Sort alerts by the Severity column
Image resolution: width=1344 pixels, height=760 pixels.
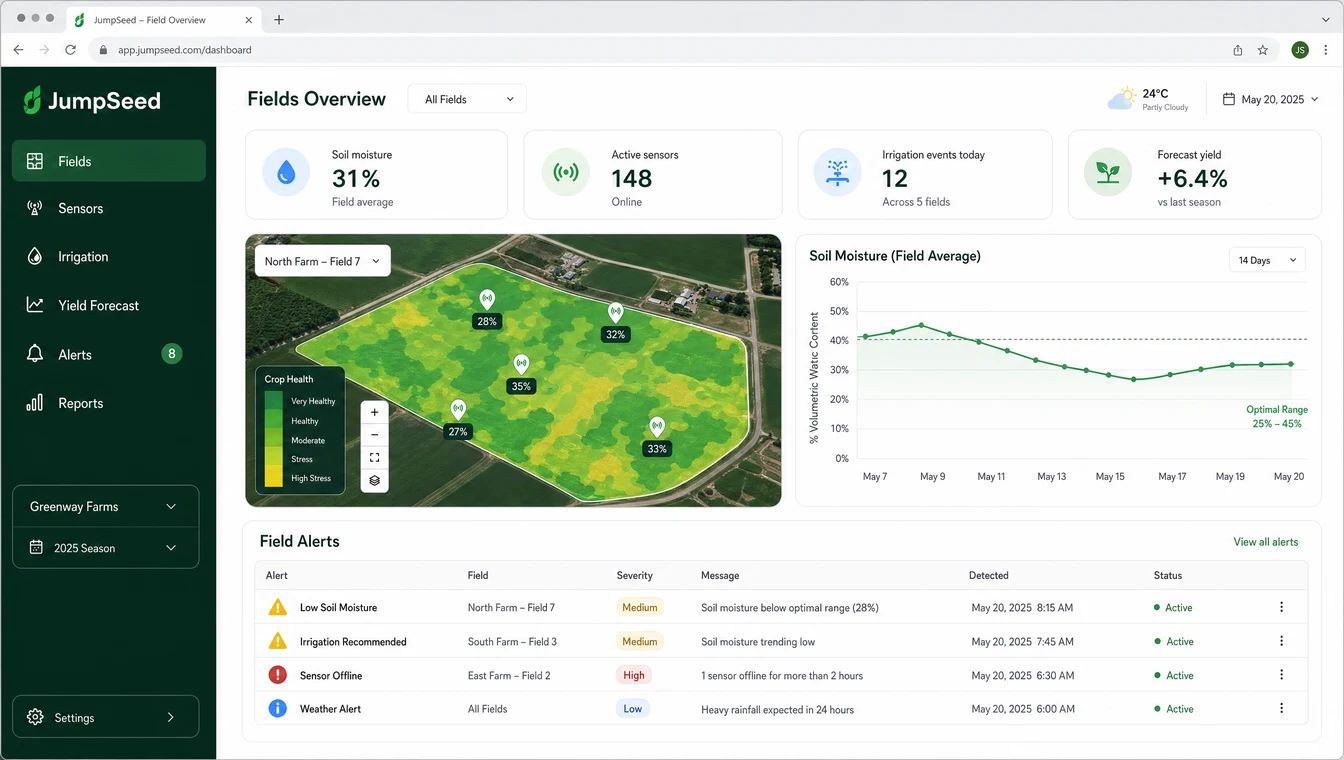(634, 576)
